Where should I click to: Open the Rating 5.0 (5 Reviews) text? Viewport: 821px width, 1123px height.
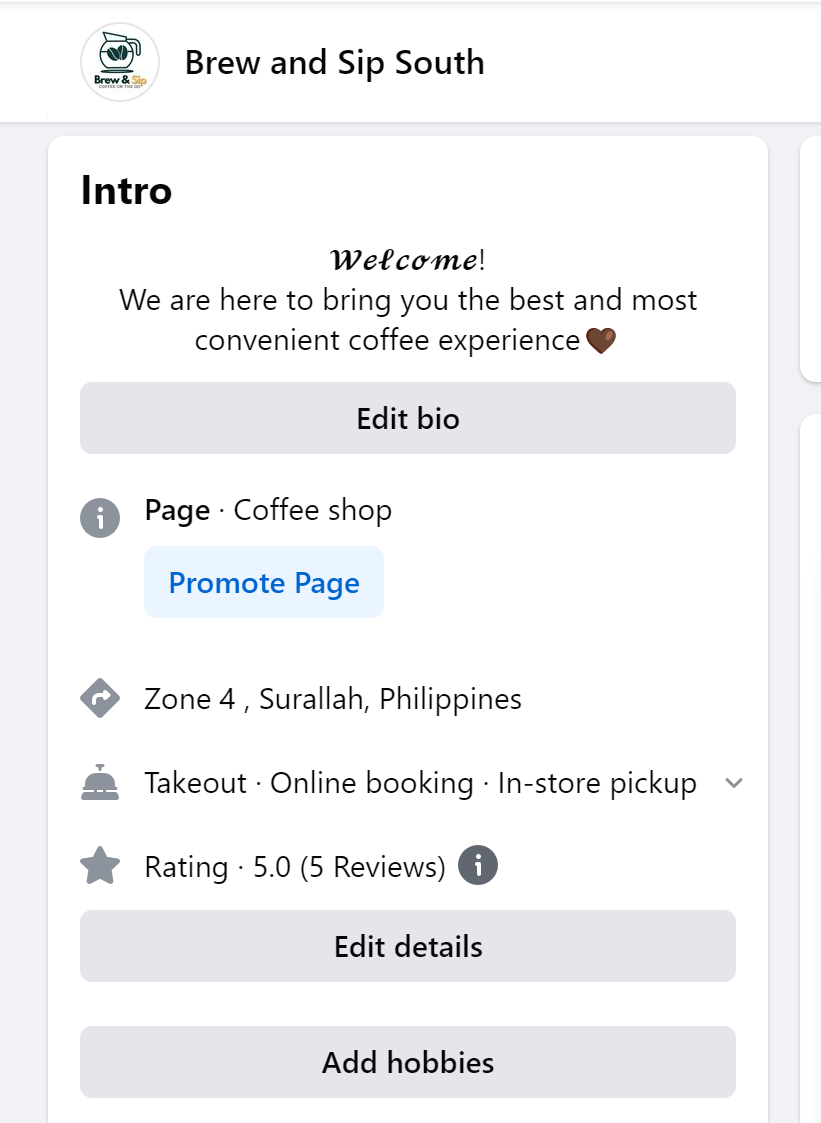tap(295, 866)
